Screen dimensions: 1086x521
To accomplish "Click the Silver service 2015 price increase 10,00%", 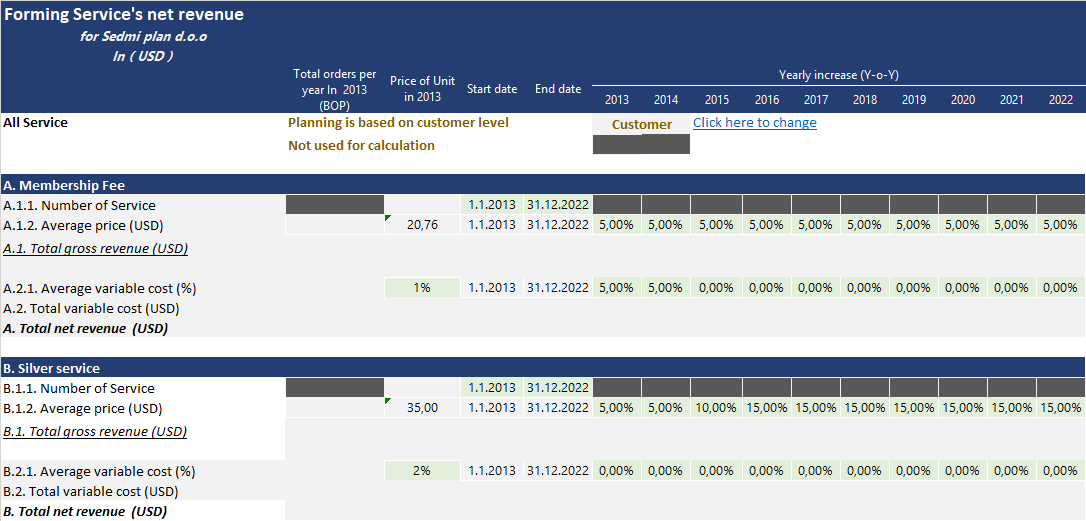I will point(716,408).
